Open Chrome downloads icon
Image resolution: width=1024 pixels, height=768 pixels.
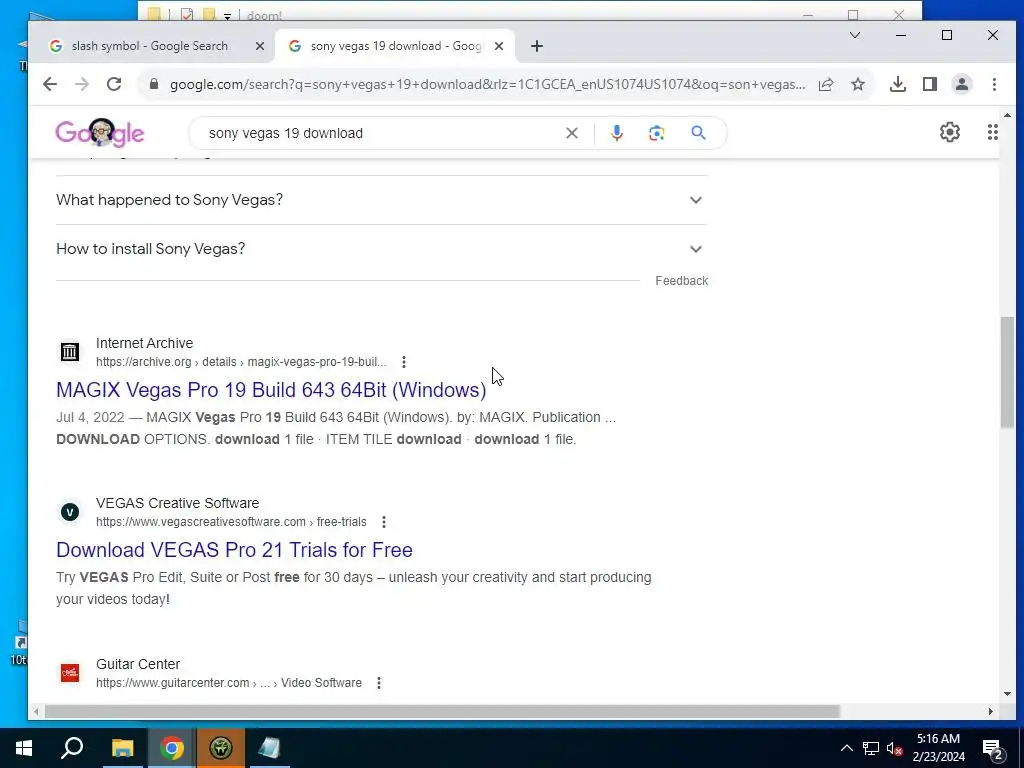(898, 84)
